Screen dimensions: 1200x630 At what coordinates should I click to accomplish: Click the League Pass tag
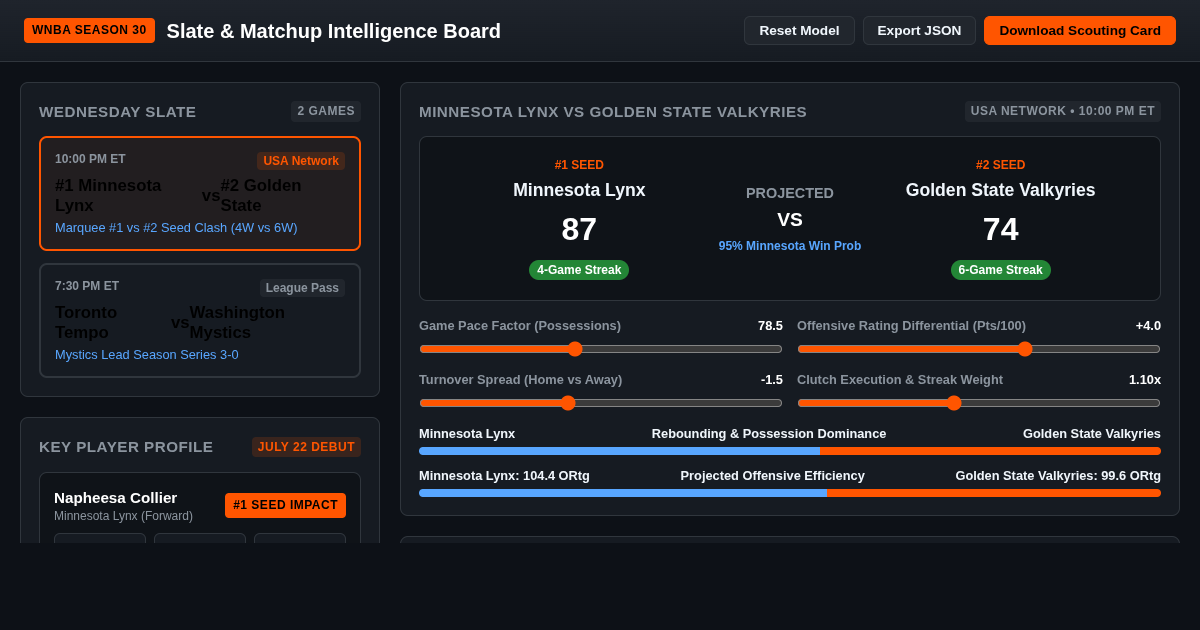point(302,288)
